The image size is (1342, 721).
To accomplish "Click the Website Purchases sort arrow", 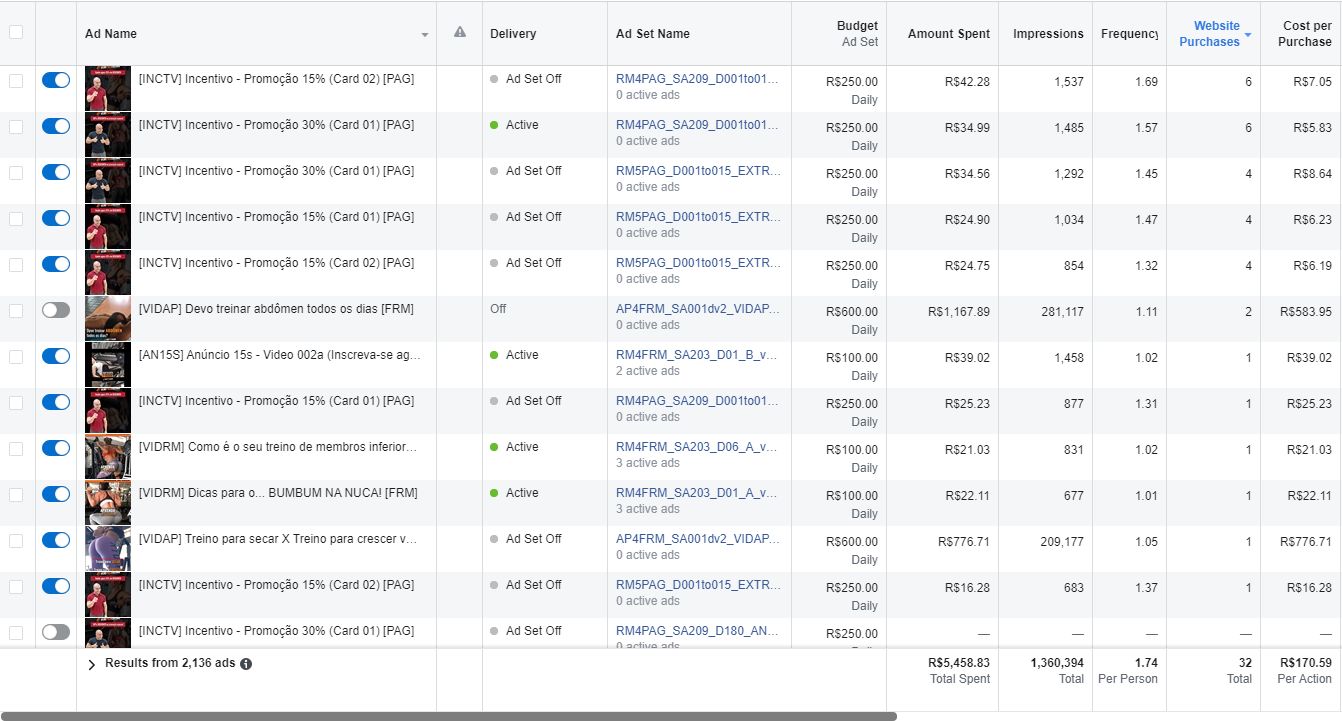I will tap(1248, 36).
